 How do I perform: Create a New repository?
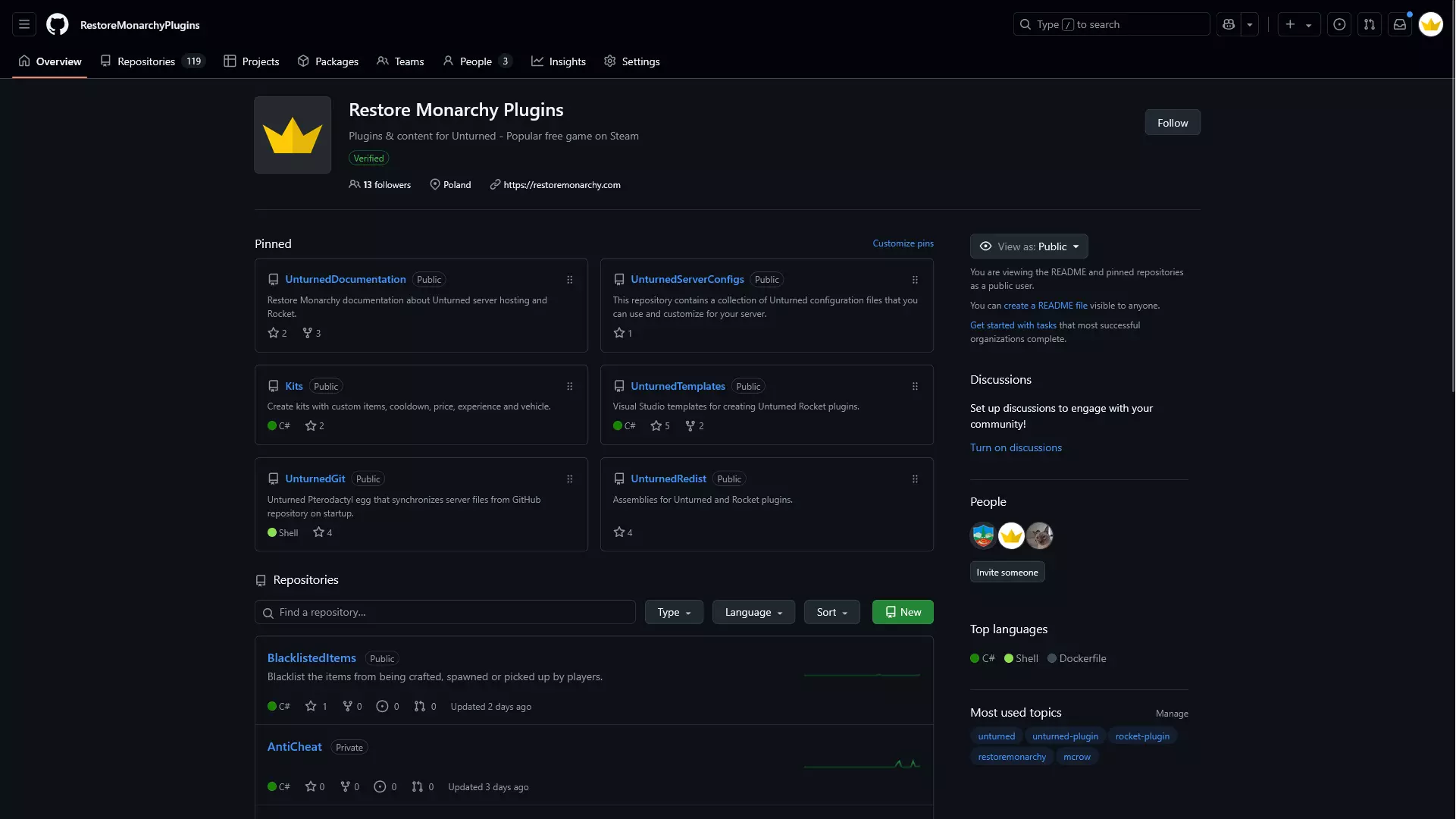coord(903,613)
